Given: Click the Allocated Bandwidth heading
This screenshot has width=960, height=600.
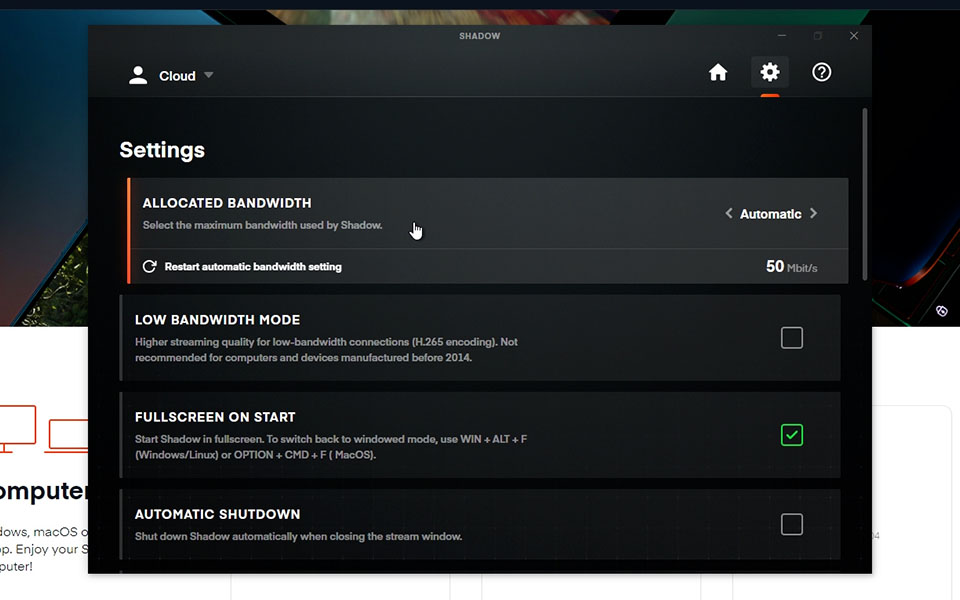Looking at the screenshot, I should (227, 203).
